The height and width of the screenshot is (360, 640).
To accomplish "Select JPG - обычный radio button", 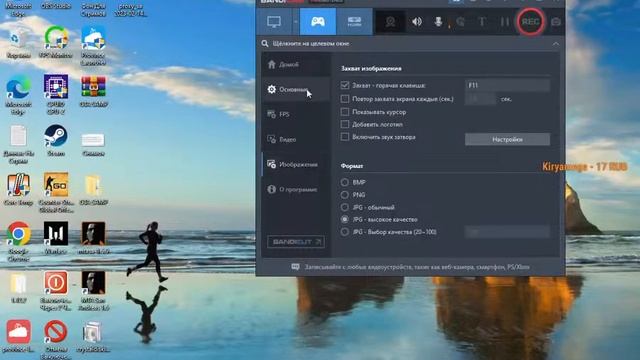I will click(x=345, y=207).
